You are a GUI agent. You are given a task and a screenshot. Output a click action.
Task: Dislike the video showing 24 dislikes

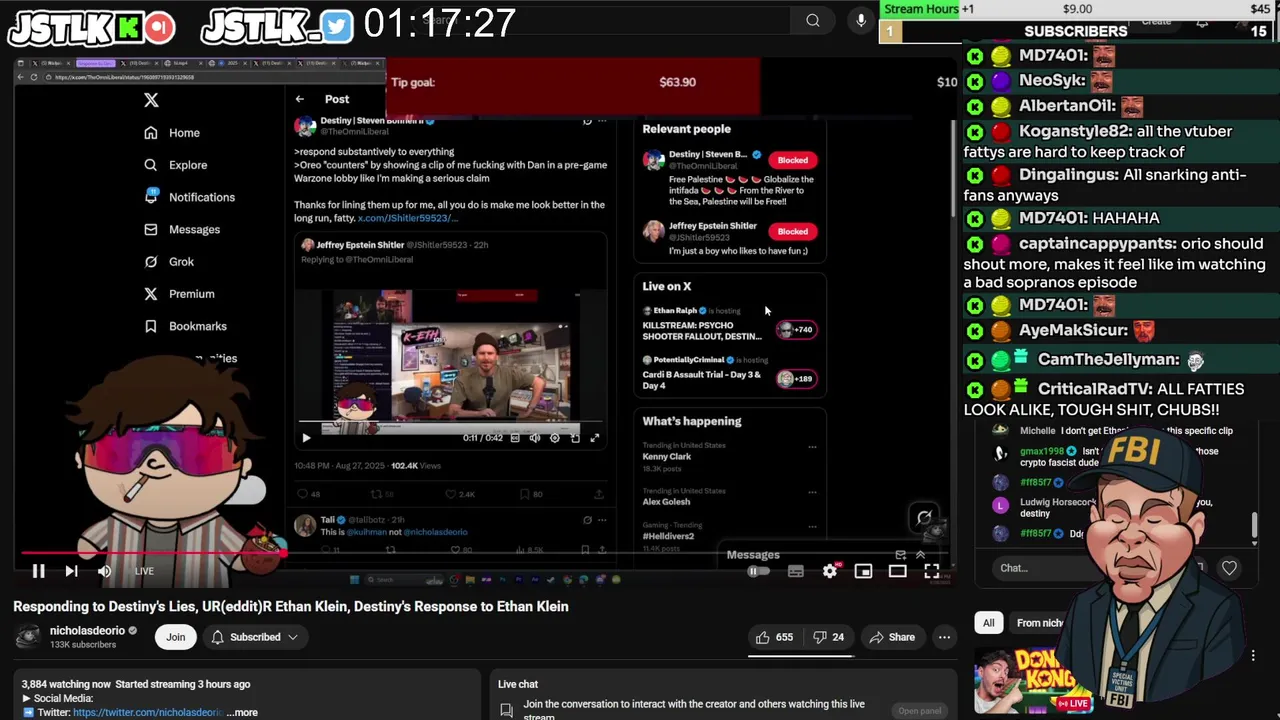(828, 637)
